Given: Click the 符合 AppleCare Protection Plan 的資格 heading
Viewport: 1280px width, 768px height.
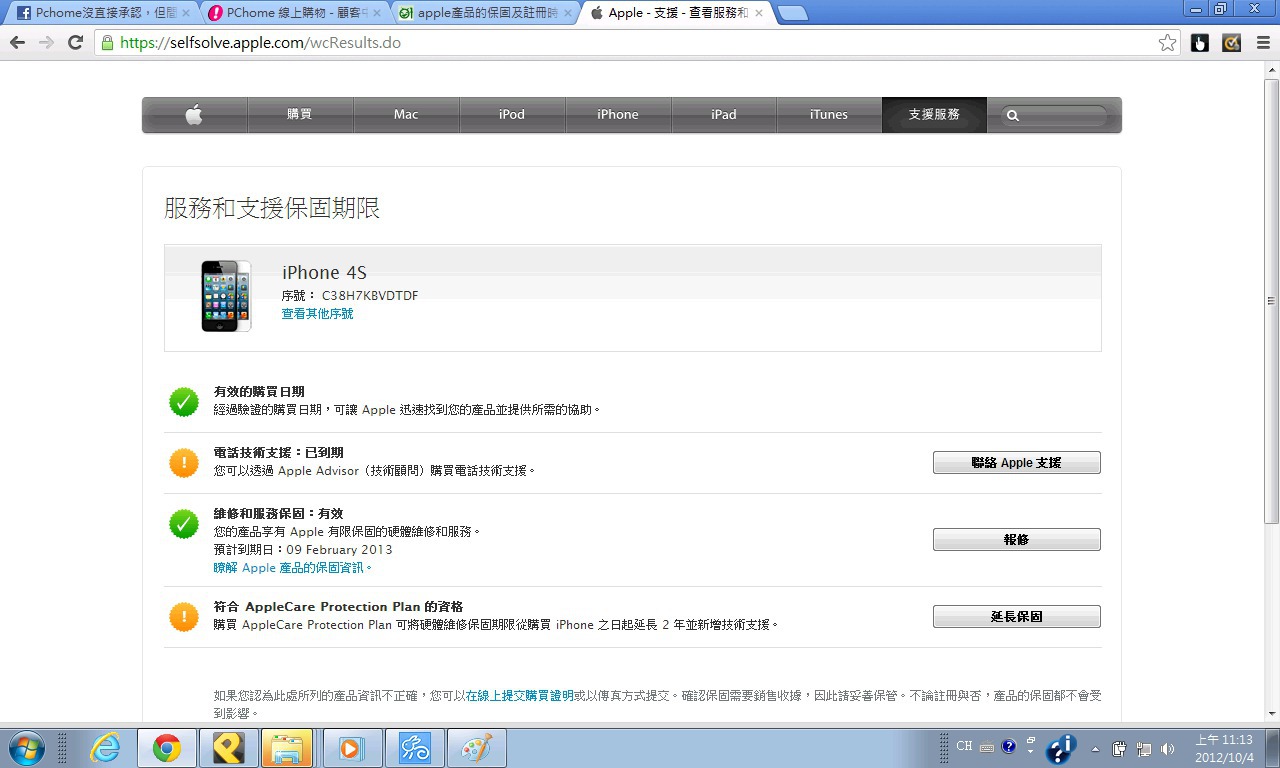Looking at the screenshot, I should [339, 607].
